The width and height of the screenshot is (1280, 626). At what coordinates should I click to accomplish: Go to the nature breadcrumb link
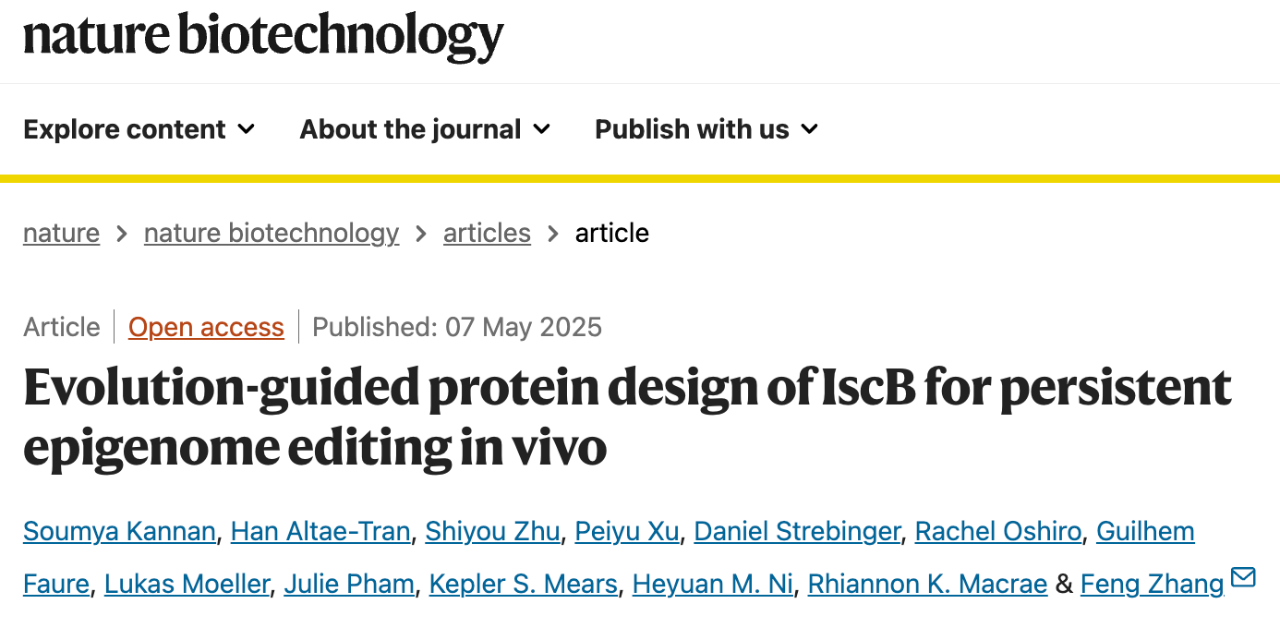point(61,233)
